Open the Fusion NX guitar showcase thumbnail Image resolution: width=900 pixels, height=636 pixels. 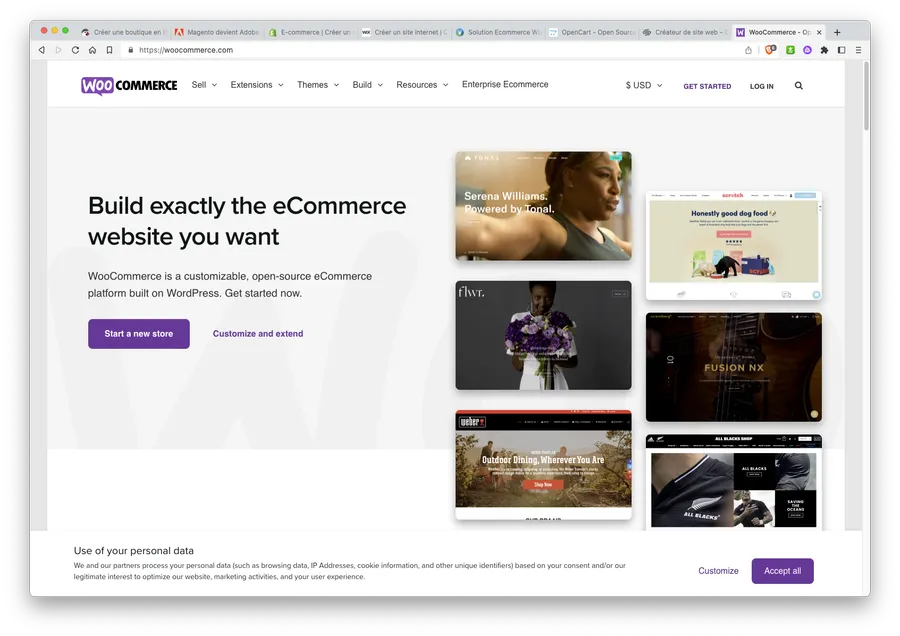tap(734, 367)
